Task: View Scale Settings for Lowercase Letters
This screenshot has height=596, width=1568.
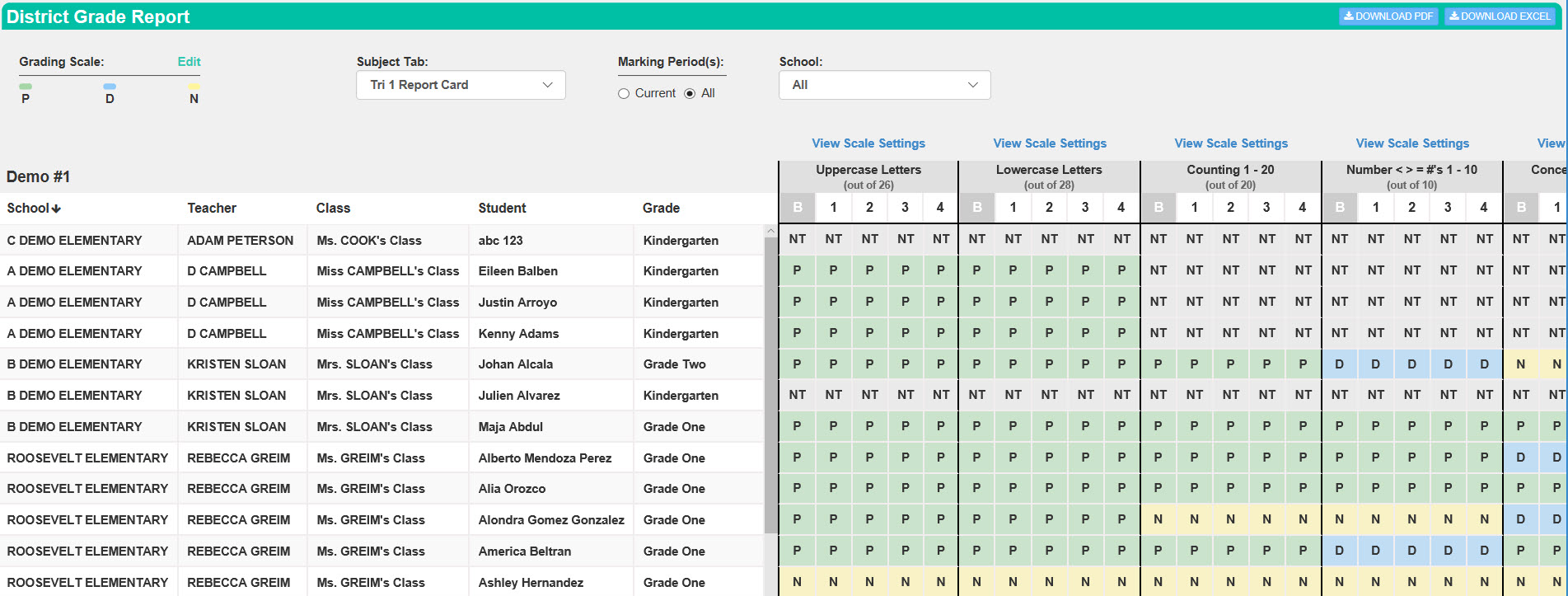Action: (x=1050, y=143)
